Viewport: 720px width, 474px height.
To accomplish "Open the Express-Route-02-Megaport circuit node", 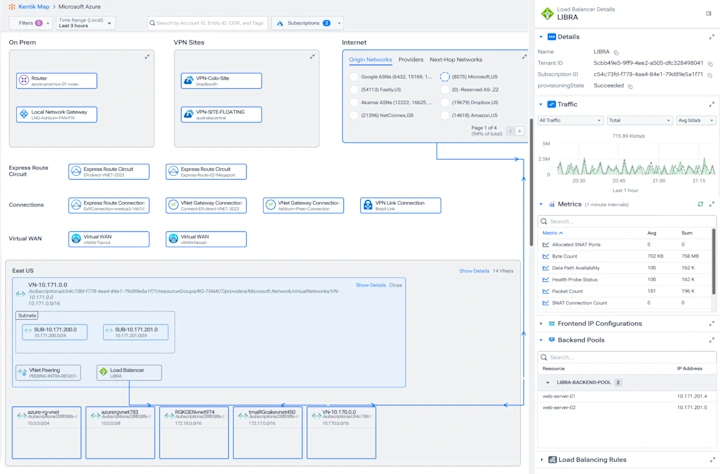I will (206, 172).
